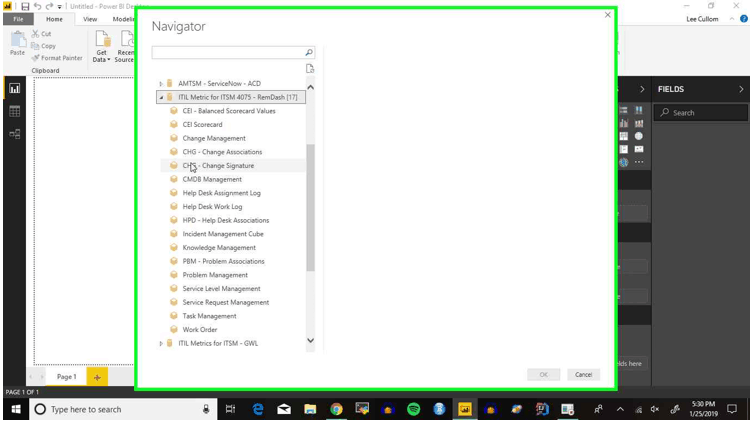Screen dimensions: 752x421
Task: Open Recent Sources in the ribbon
Action: pyautogui.click(x=125, y=46)
